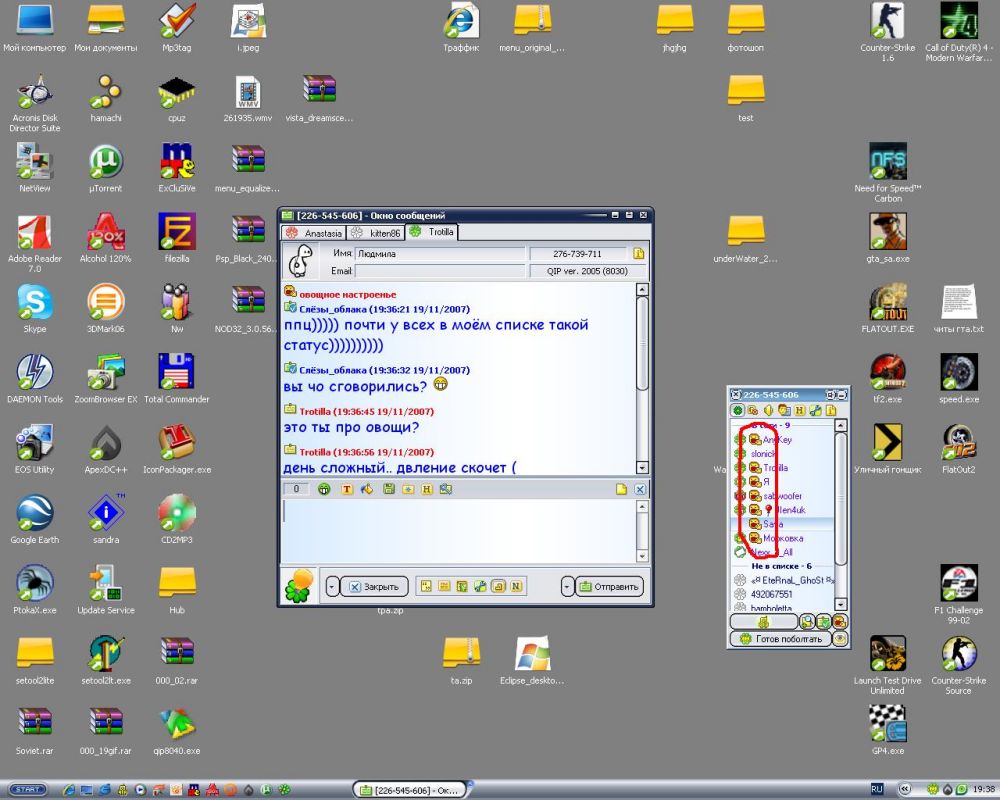Viewport: 1000px width, 800px height.
Task: Open the Skype desktop icon
Action: point(34,307)
